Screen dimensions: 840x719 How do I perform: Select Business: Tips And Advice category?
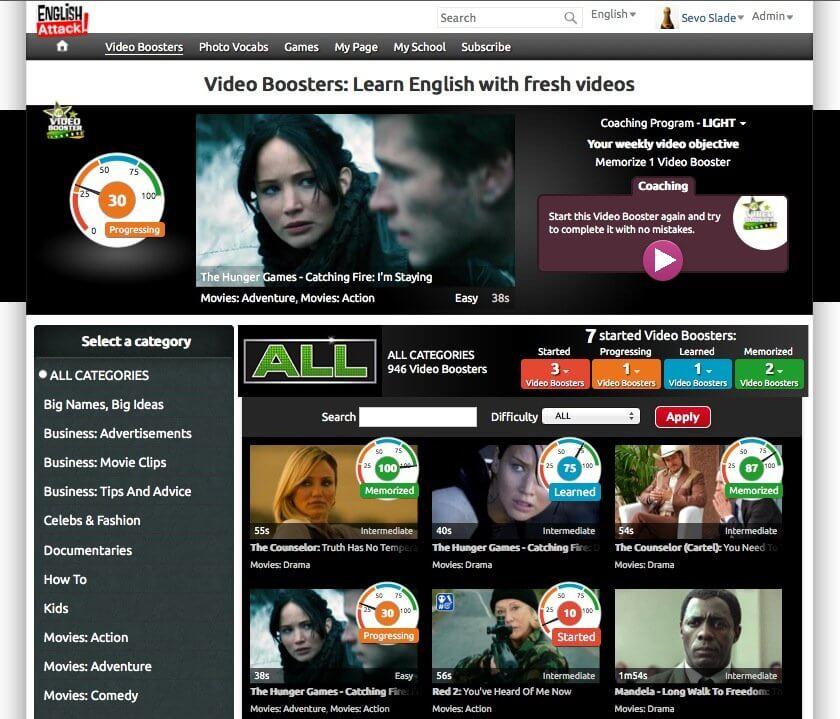pos(117,491)
